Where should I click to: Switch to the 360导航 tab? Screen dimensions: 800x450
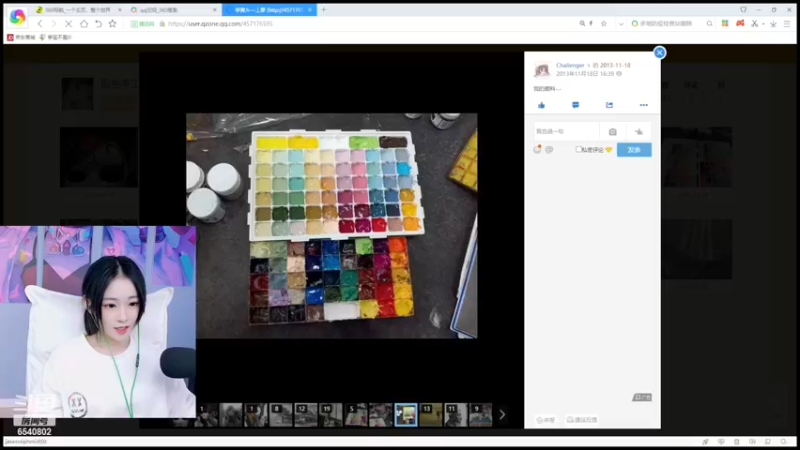pyautogui.click(x=77, y=10)
